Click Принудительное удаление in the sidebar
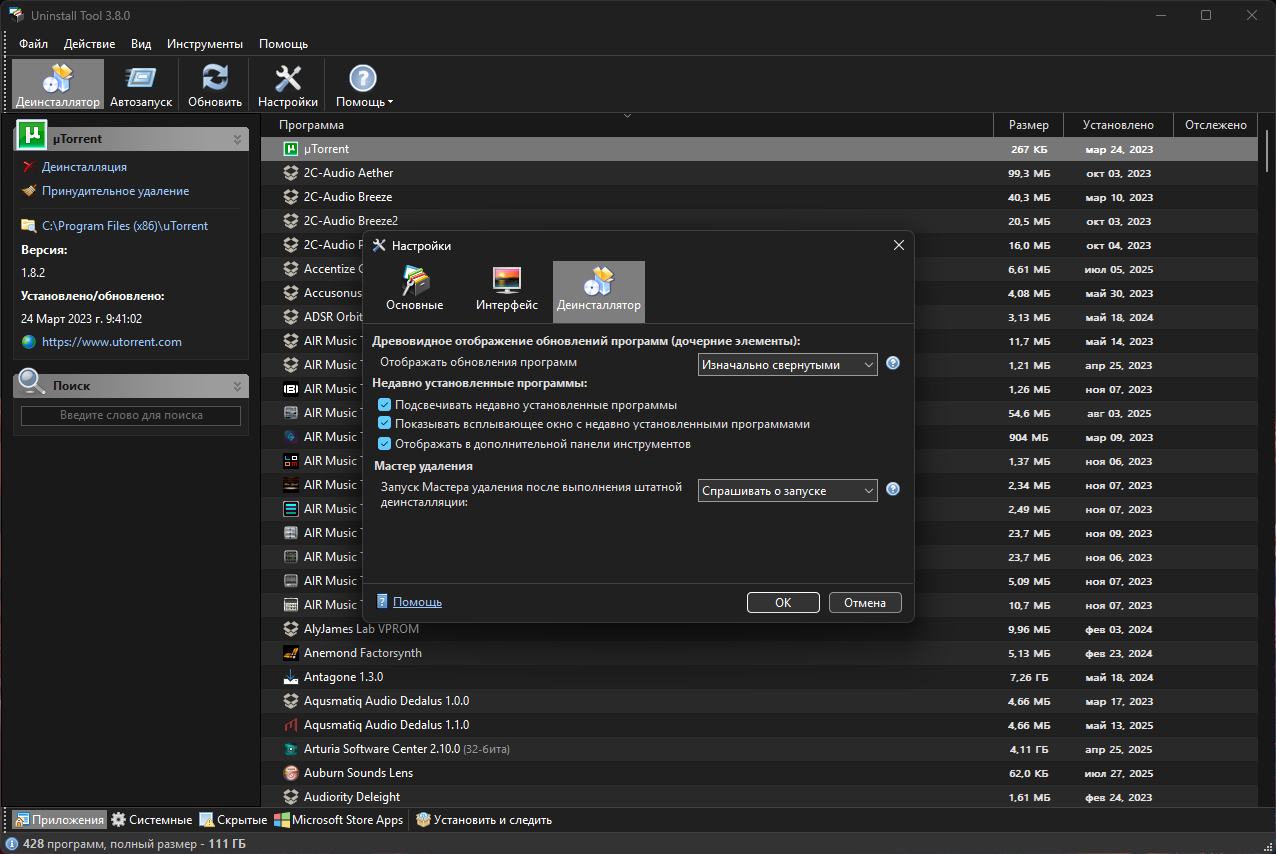1276x854 pixels. [115, 191]
